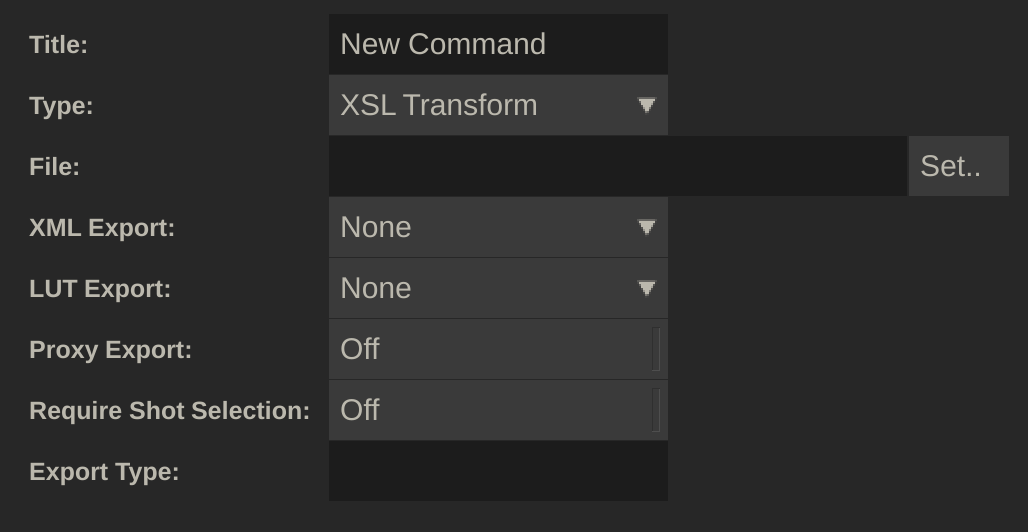Click the arrow icon on Type dropdown

pos(647,105)
